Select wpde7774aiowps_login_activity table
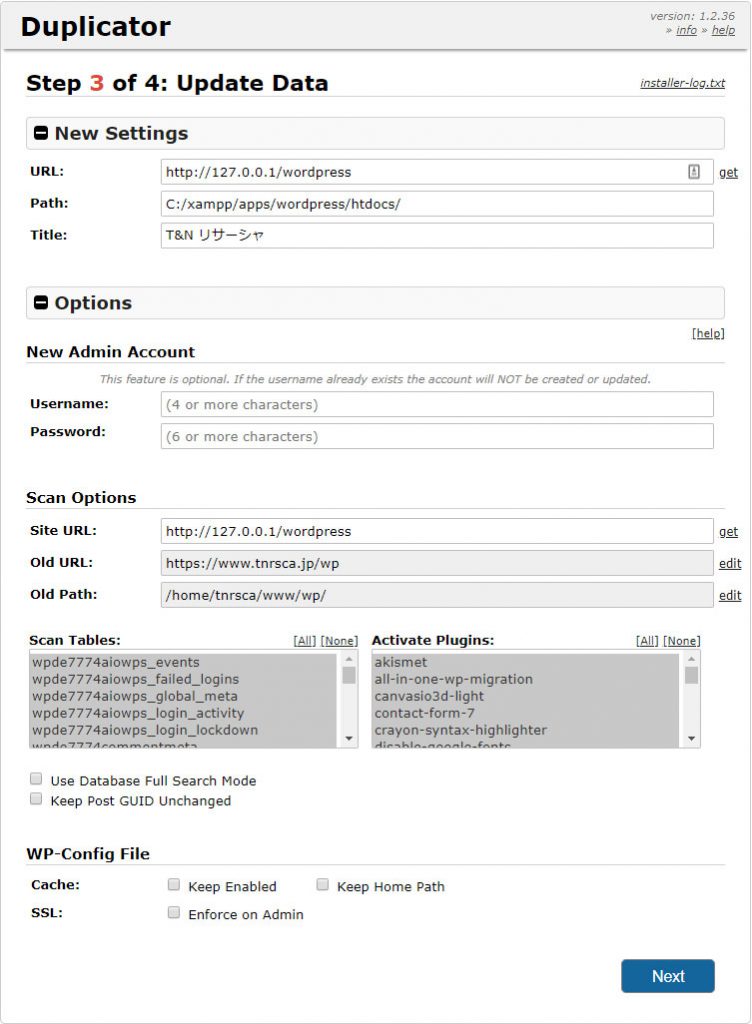The width and height of the screenshot is (752, 1024). (183, 713)
